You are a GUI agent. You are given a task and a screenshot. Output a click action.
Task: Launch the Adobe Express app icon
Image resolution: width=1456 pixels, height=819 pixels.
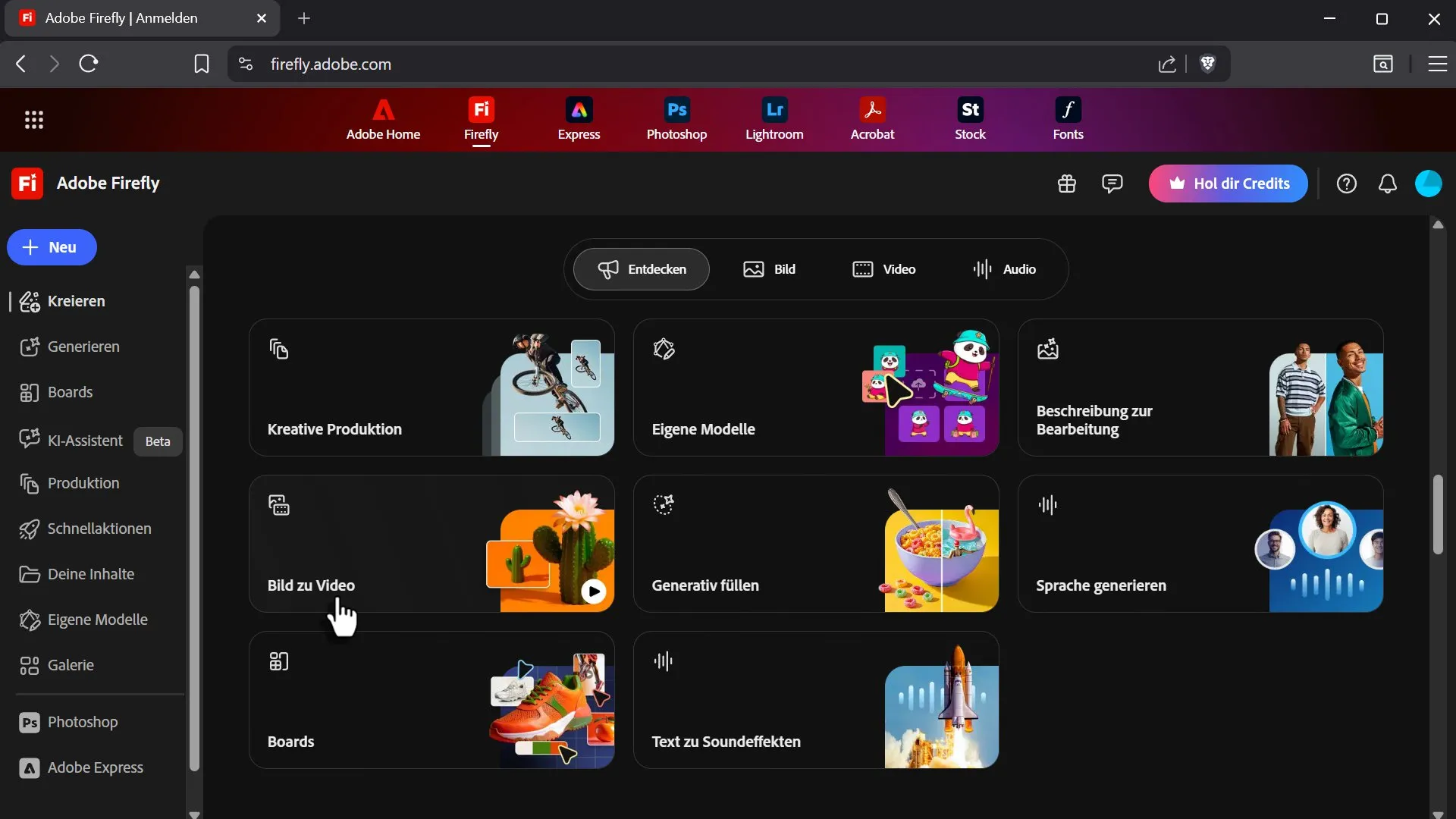[579, 120]
